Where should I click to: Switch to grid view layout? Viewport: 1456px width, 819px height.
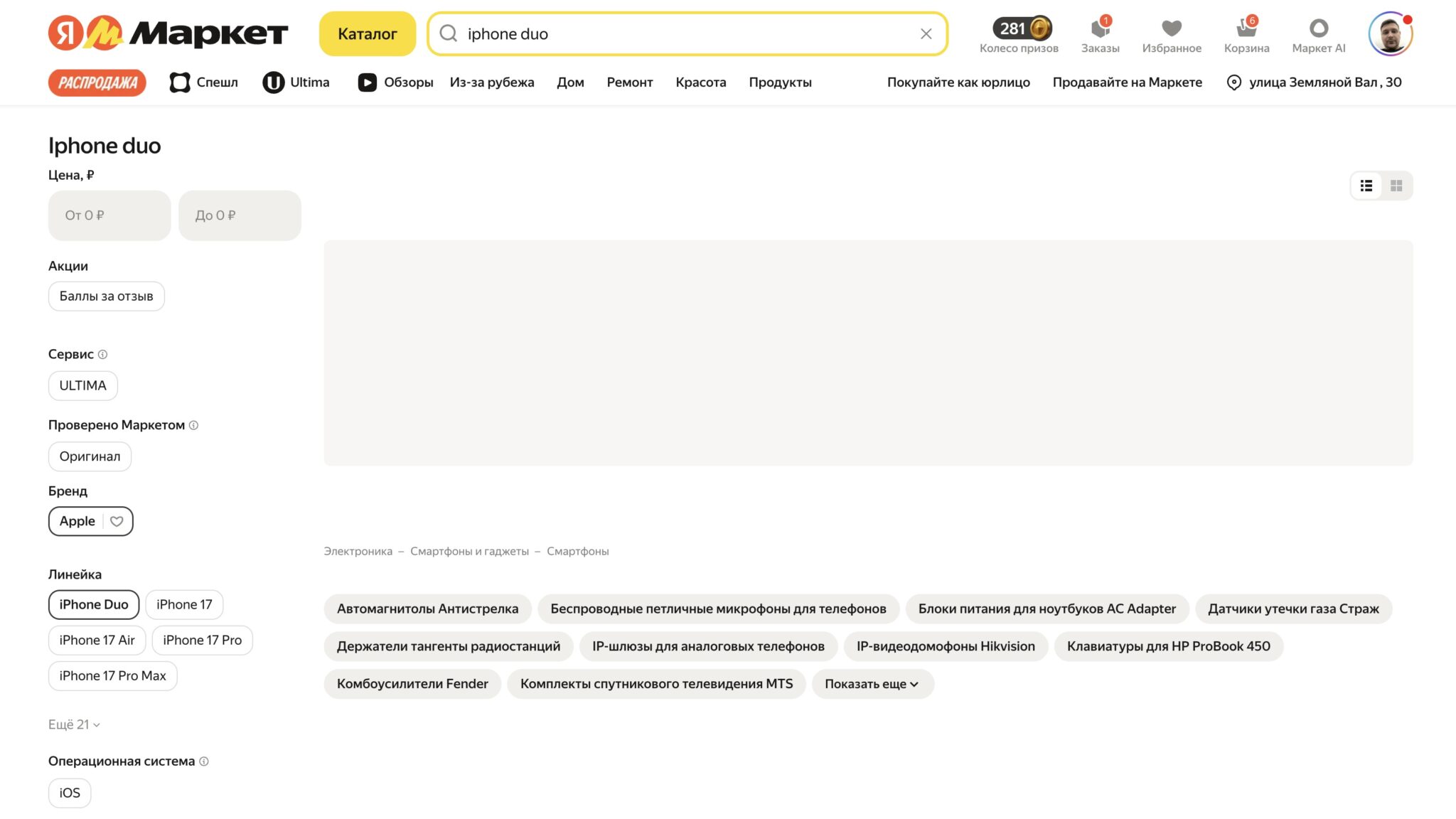click(x=1396, y=186)
